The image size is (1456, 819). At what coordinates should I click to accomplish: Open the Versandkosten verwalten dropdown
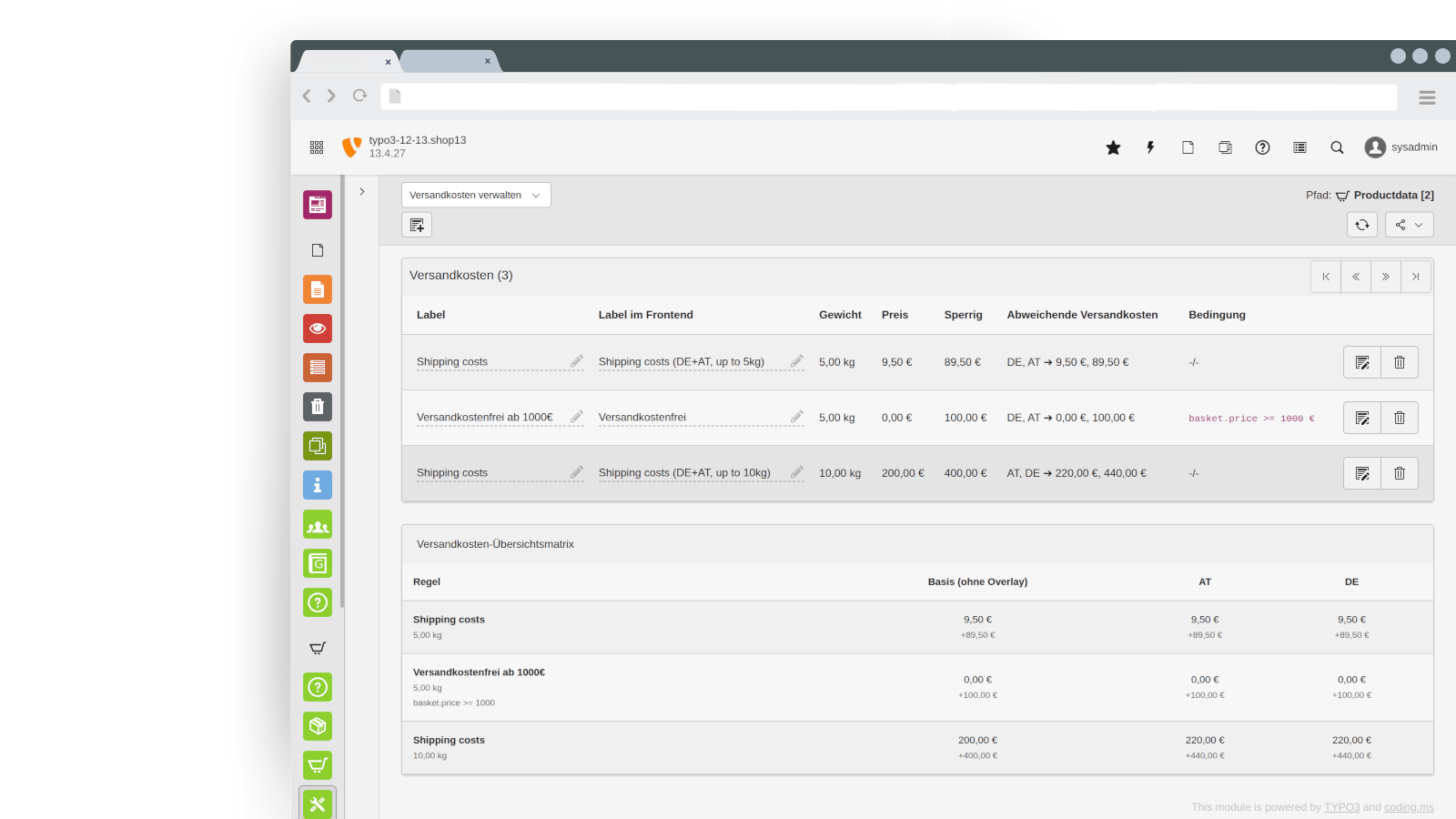point(475,195)
